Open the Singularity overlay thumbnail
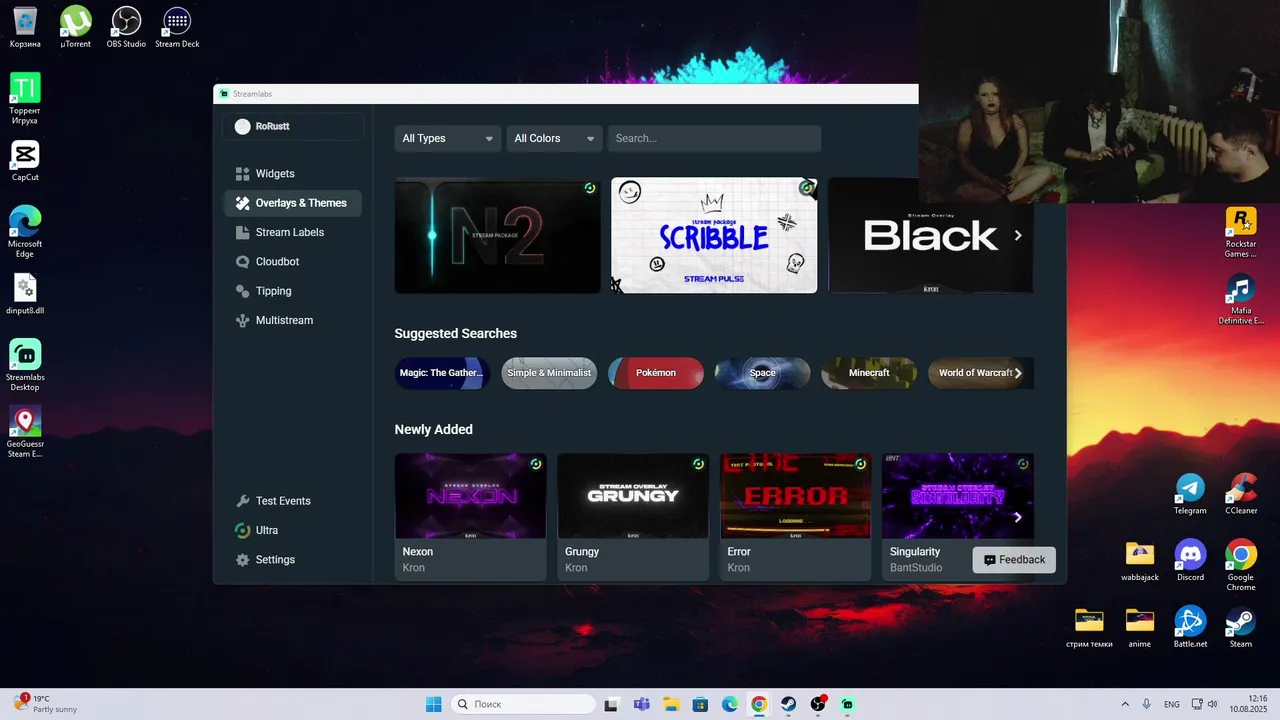This screenshot has width=1280, height=720. pos(958,496)
